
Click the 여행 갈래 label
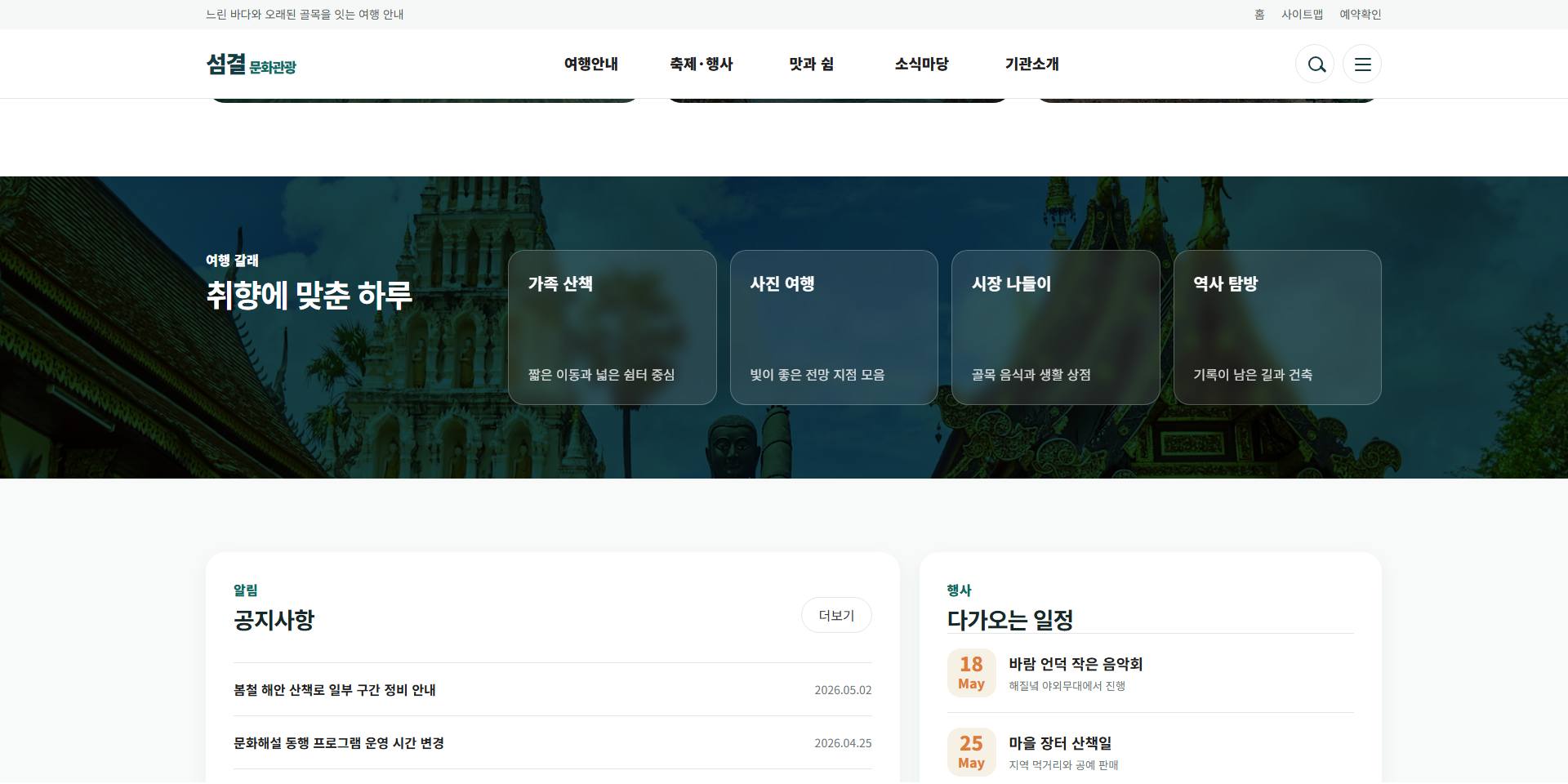tap(232, 261)
